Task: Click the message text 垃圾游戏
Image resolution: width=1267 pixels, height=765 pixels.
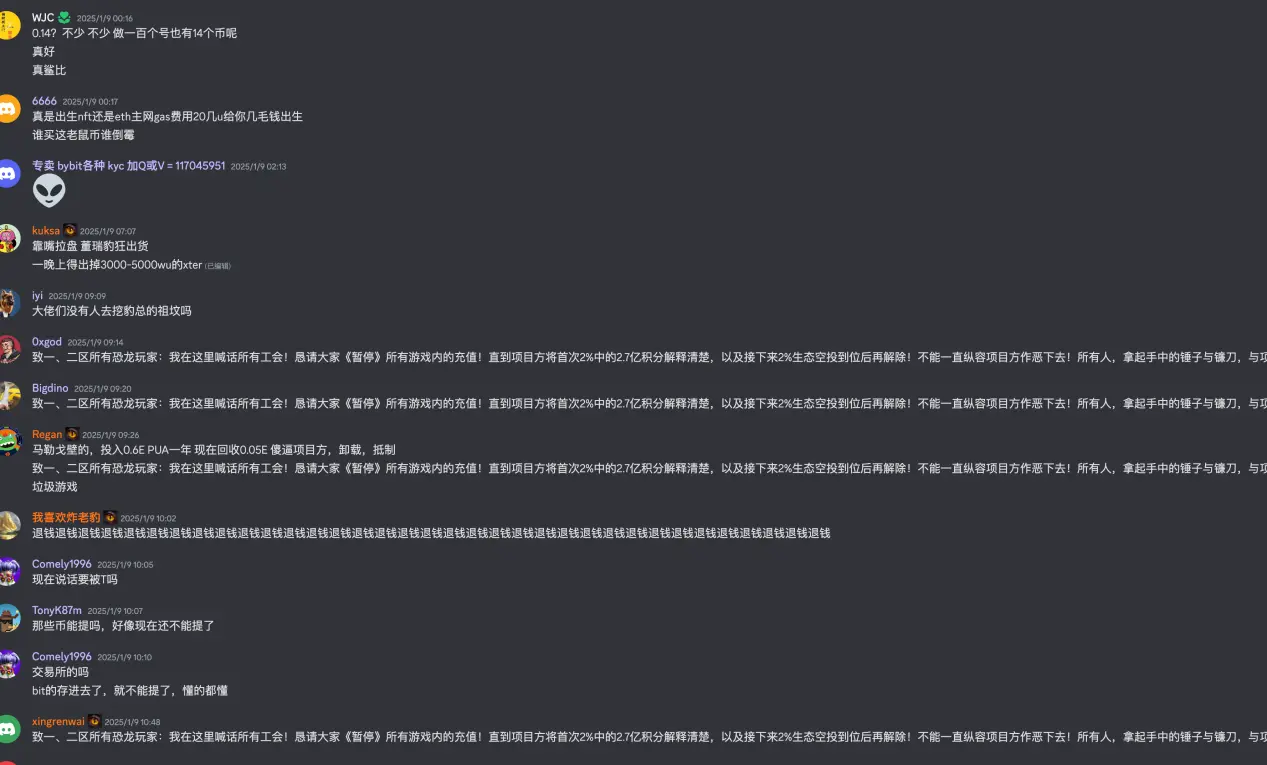Action: tap(54, 486)
